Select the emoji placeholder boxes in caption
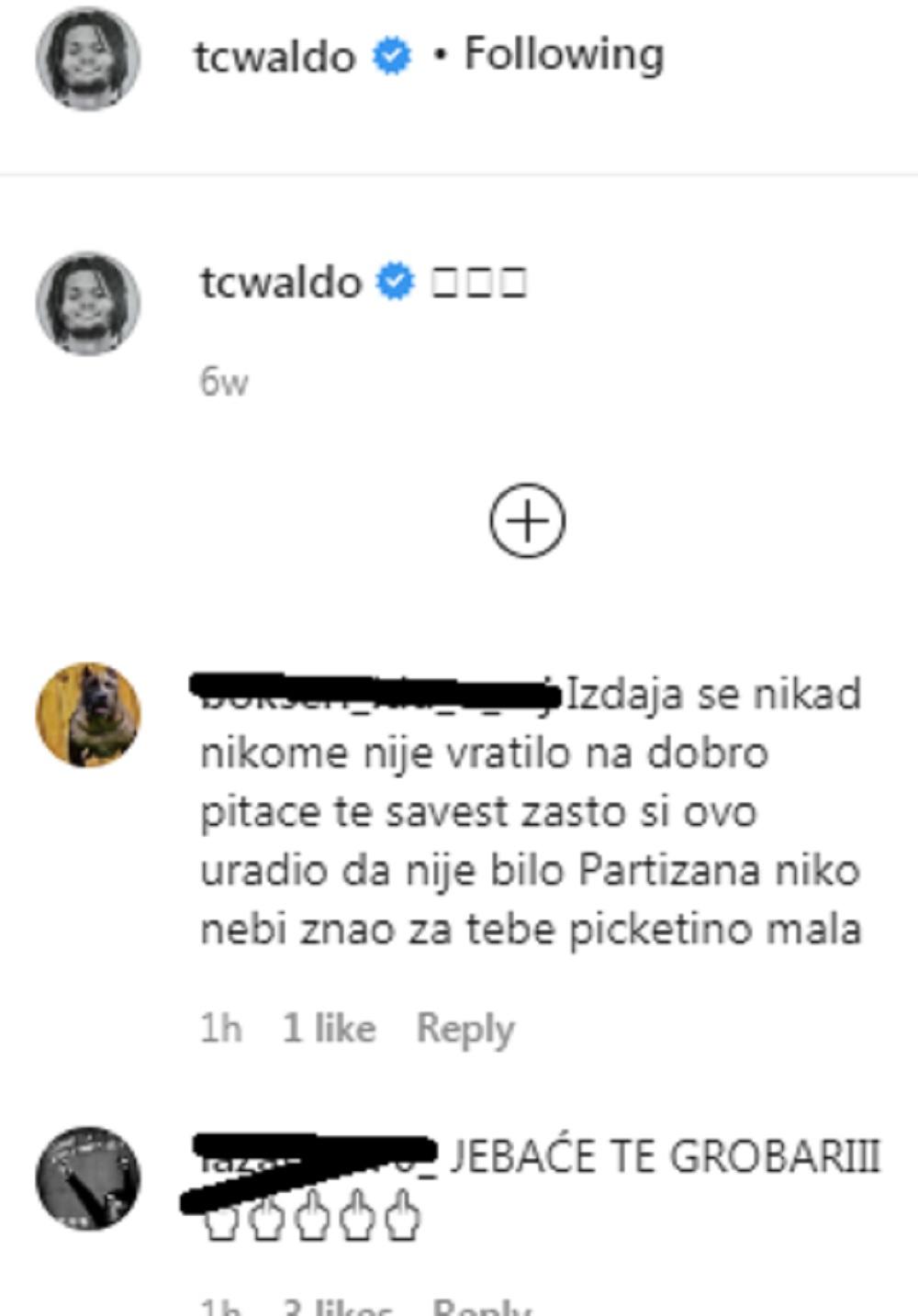918x1316 pixels. coord(478,283)
